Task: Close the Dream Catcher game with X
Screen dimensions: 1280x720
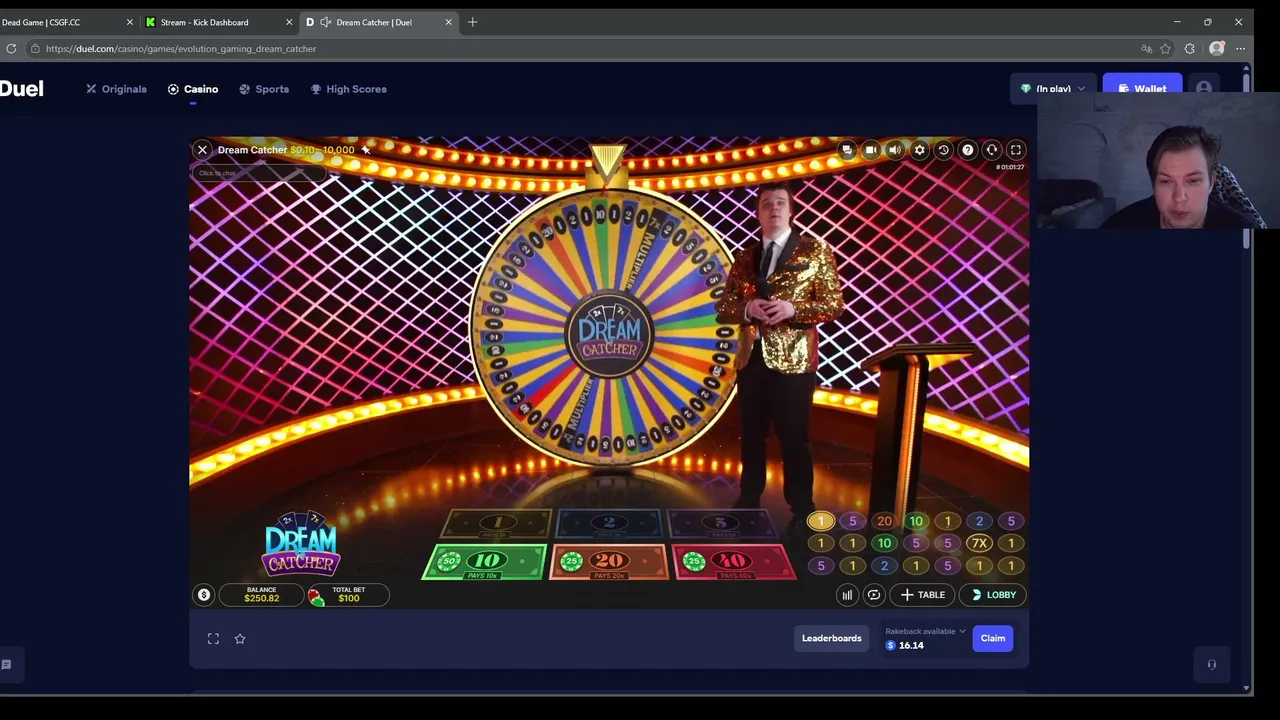Action: [x=202, y=150]
